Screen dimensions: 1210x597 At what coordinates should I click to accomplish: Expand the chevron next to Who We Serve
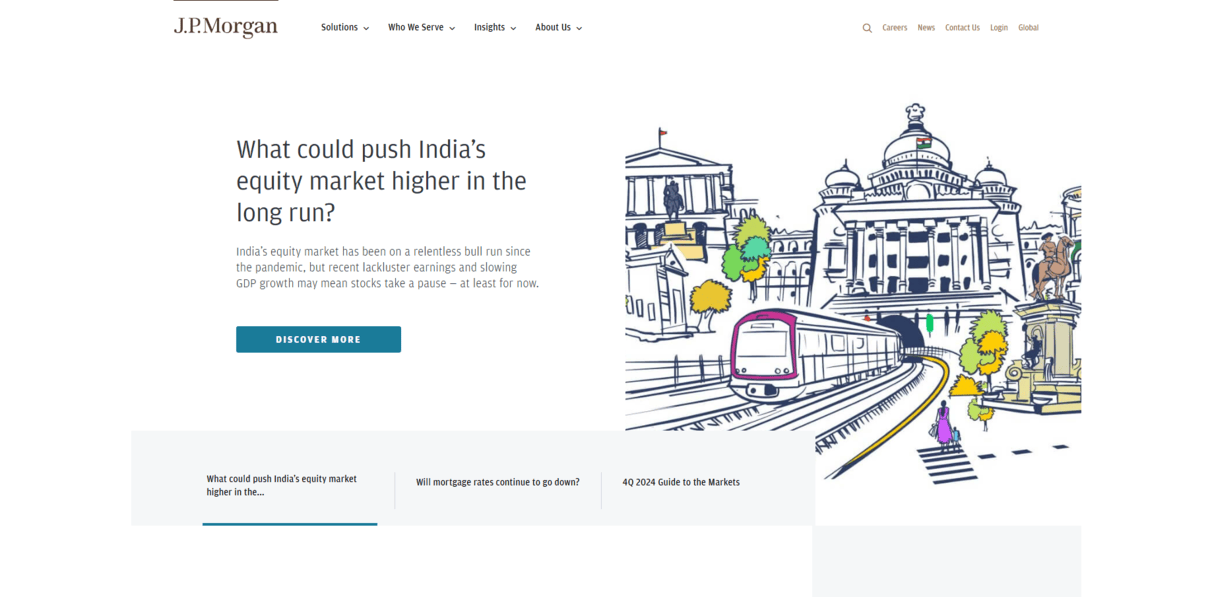[x=452, y=29]
